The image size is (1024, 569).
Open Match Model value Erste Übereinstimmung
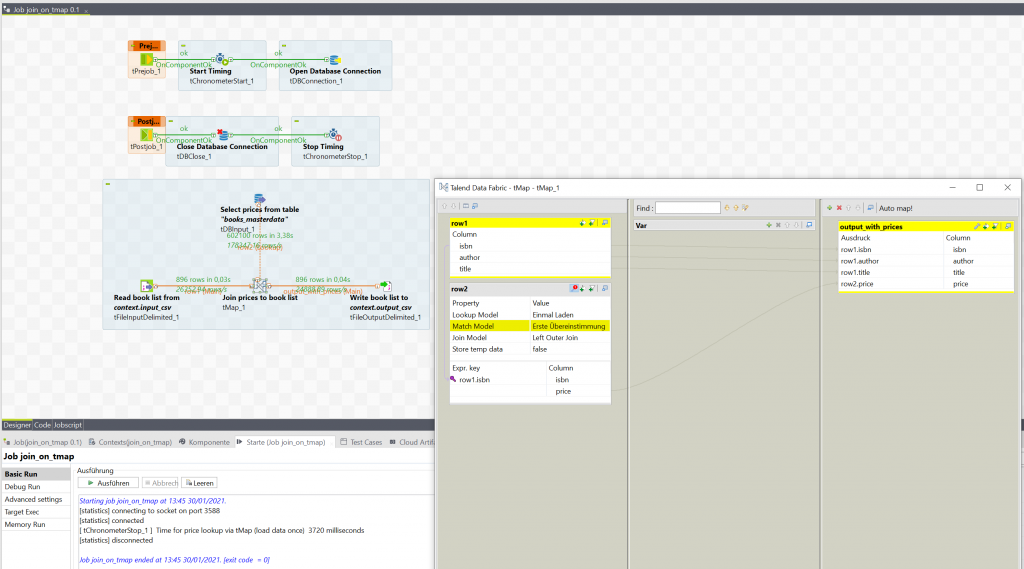[x=568, y=326]
